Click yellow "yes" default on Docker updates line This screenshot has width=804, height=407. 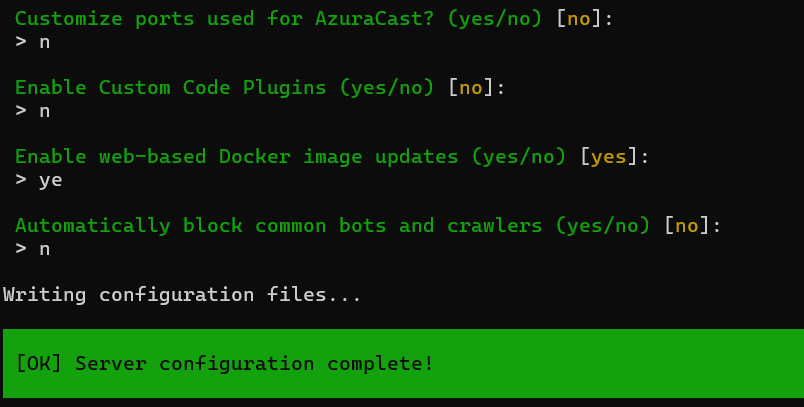(x=609, y=157)
